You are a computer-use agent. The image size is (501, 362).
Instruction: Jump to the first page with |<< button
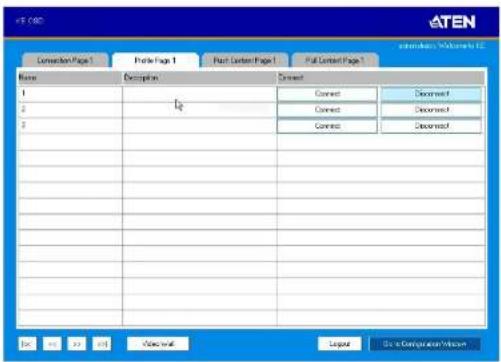coord(27,344)
